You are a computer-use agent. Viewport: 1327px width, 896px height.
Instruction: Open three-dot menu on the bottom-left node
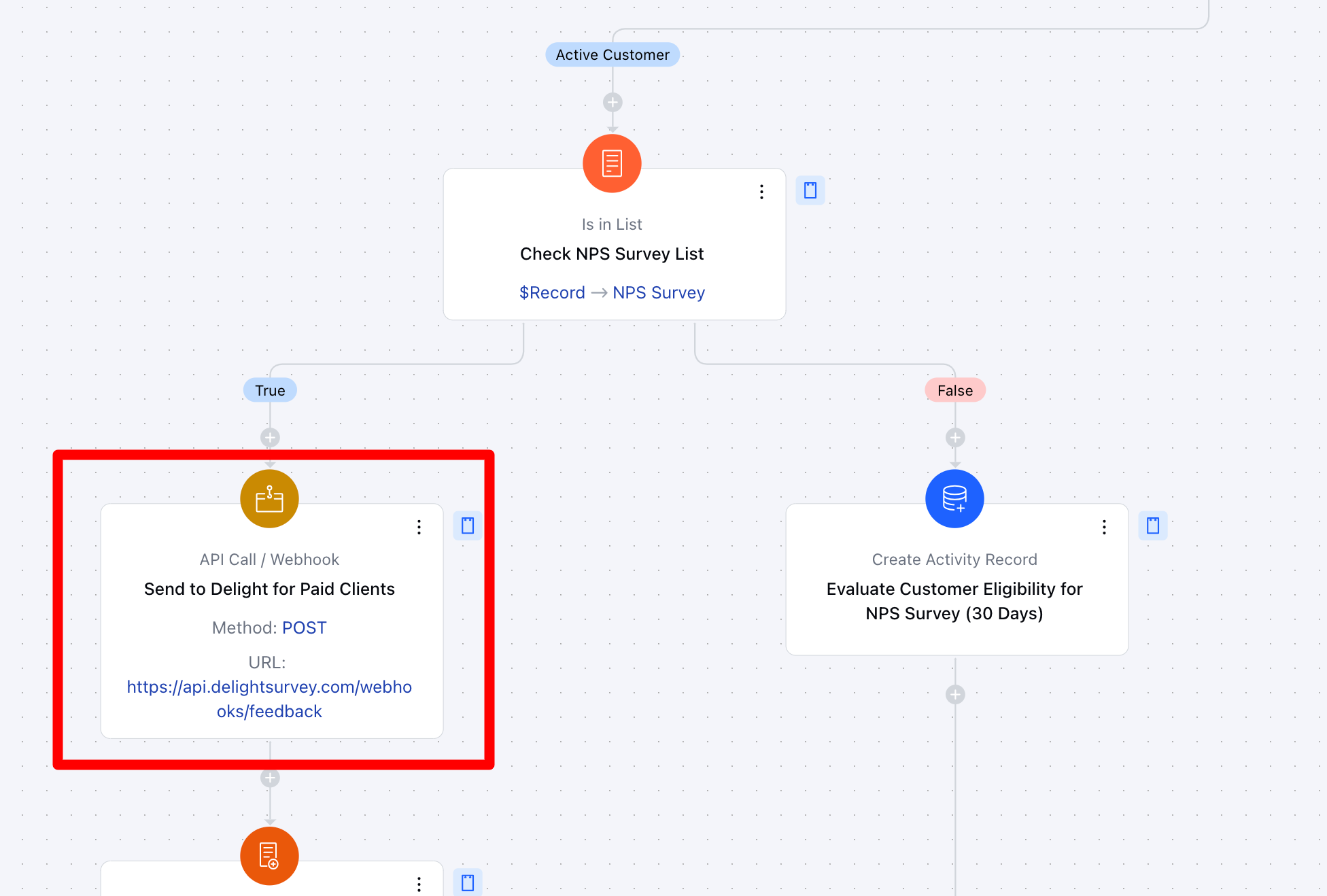click(x=419, y=884)
